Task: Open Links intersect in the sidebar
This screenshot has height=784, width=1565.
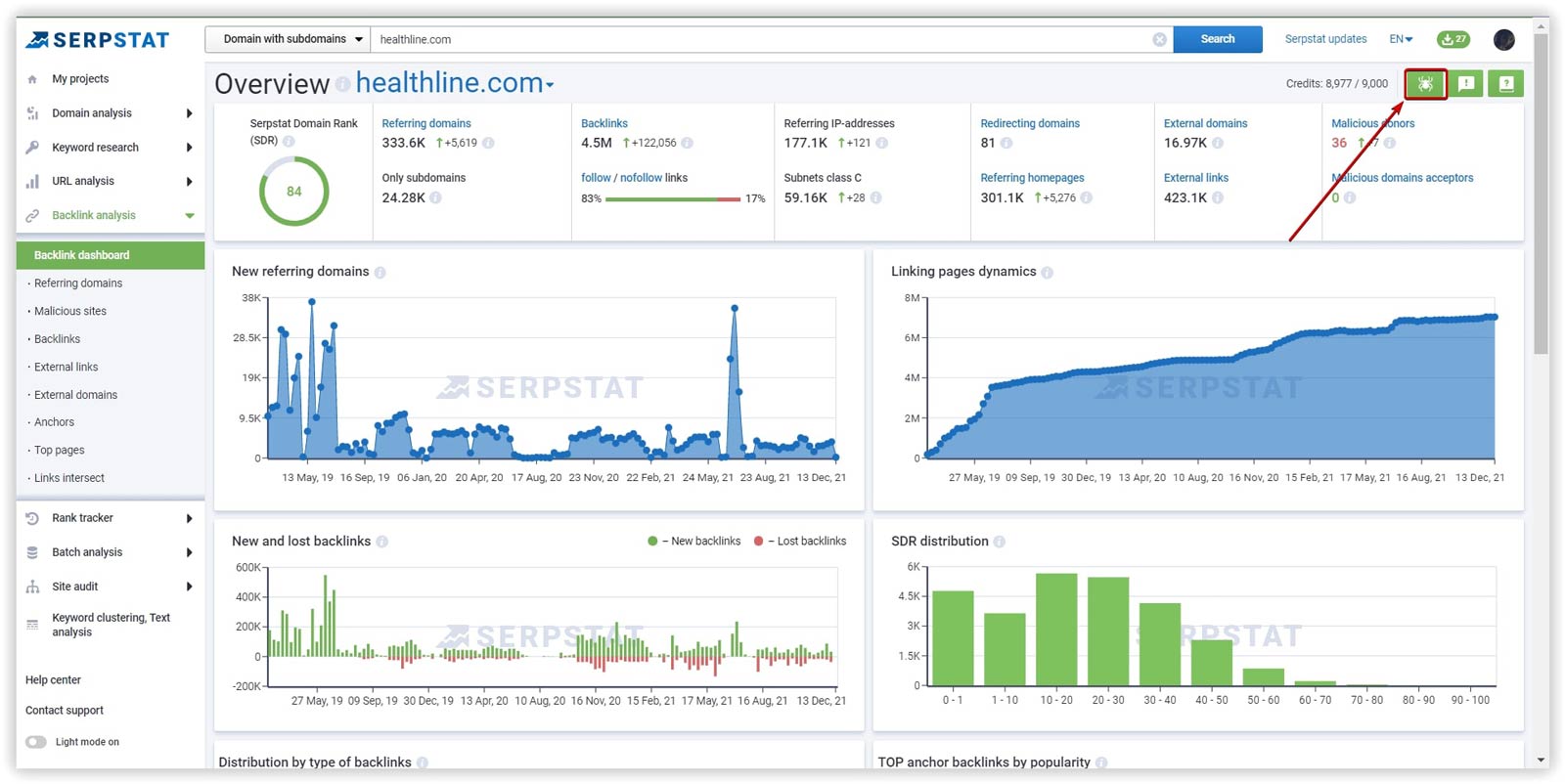Action: click(69, 478)
